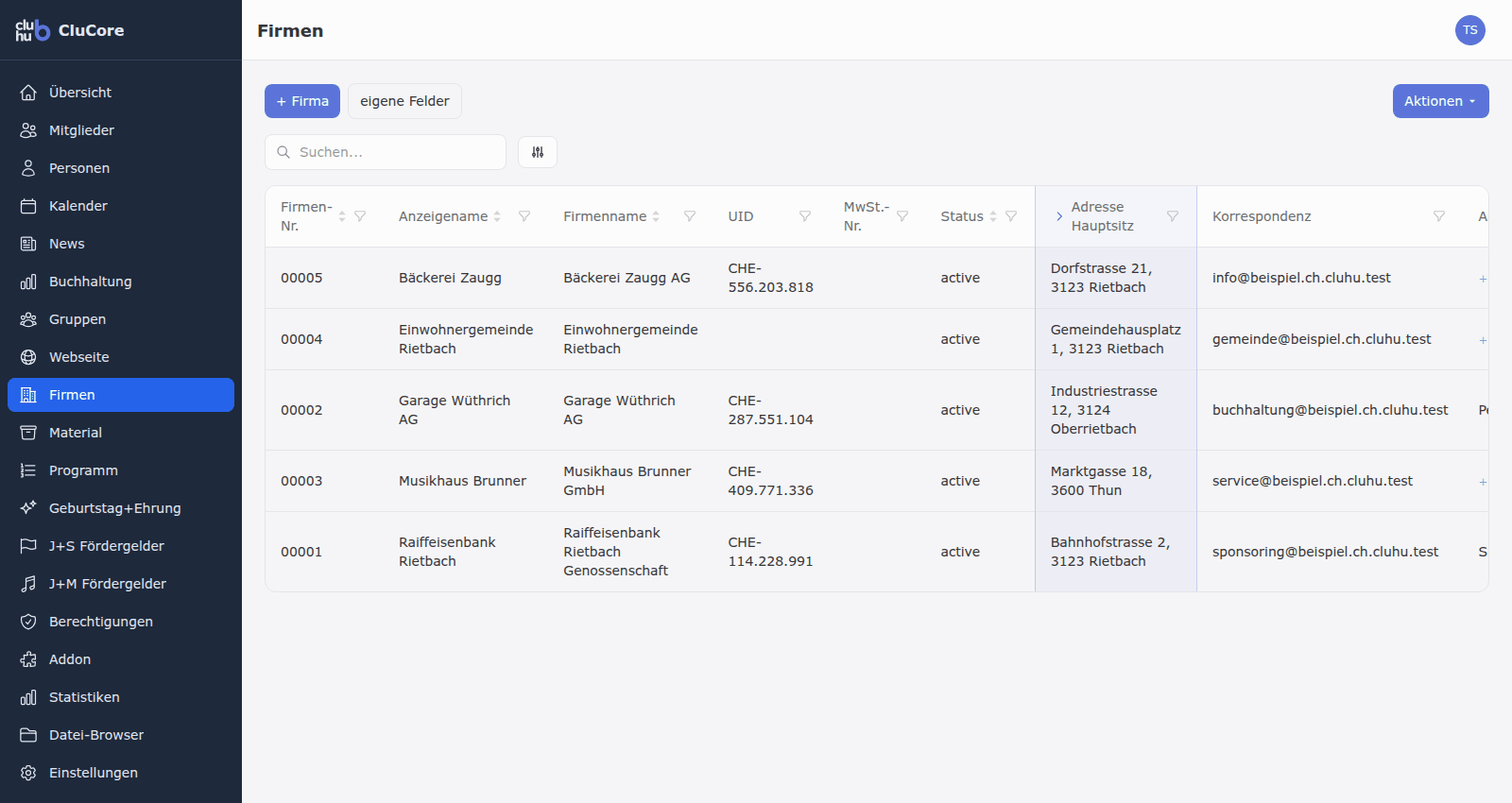
Task: Click firm number 00005
Action: coord(301,278)
